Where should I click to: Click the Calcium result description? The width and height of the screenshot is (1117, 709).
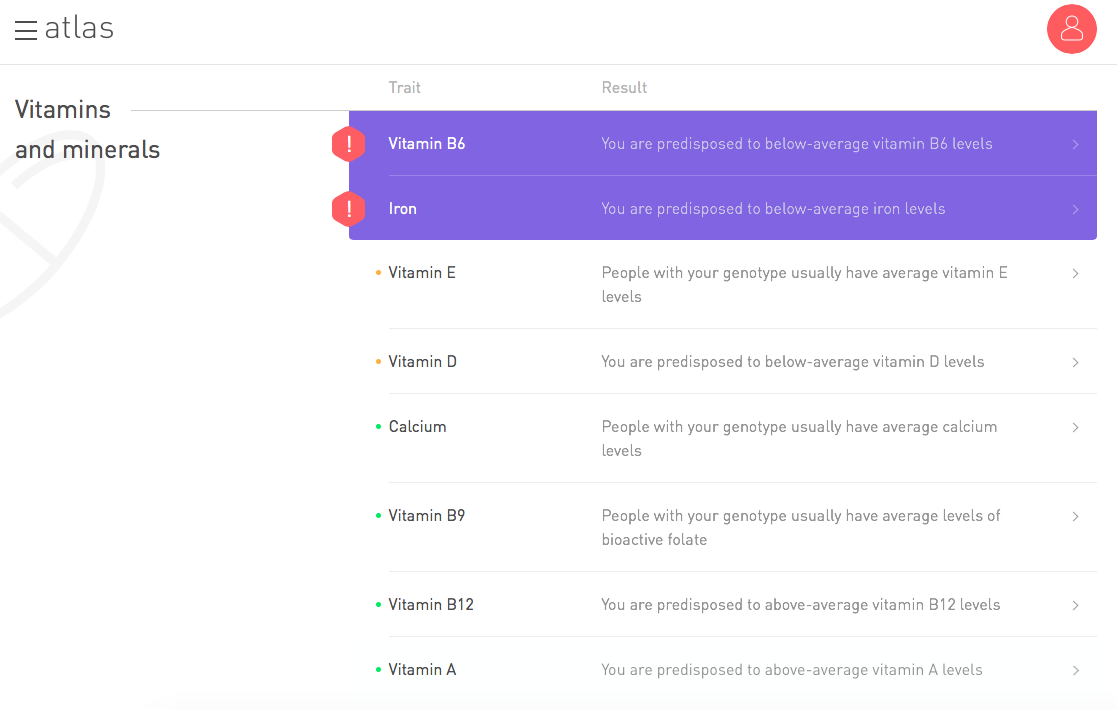(x=799, y=438)
